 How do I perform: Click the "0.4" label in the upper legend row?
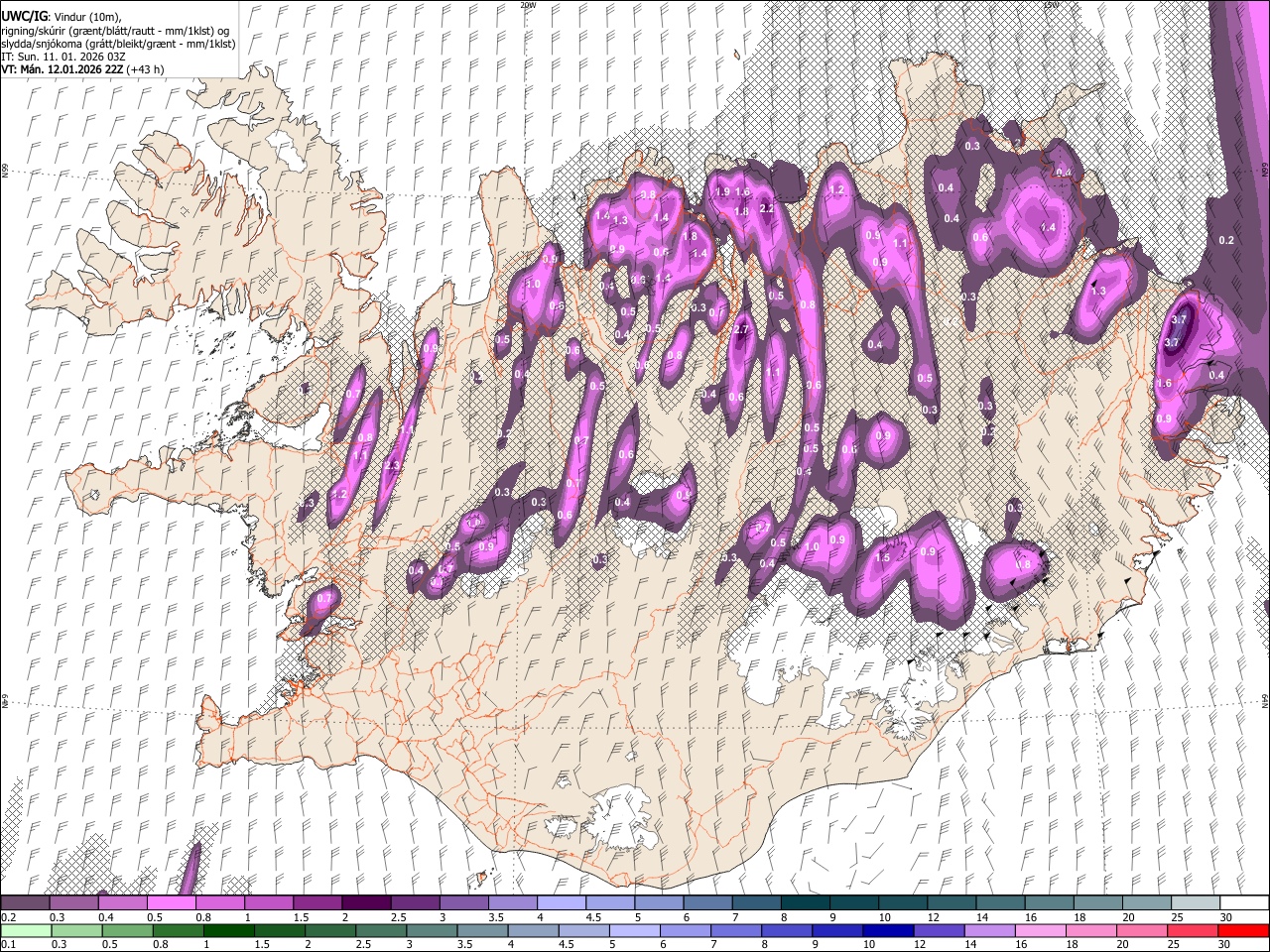[x=106, y=917]
